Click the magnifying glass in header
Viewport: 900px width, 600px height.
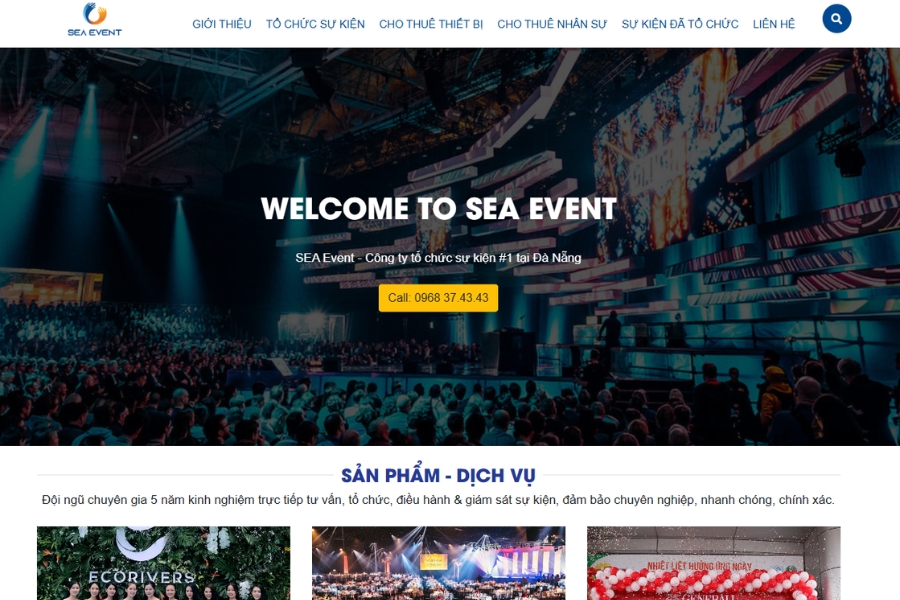837,19
